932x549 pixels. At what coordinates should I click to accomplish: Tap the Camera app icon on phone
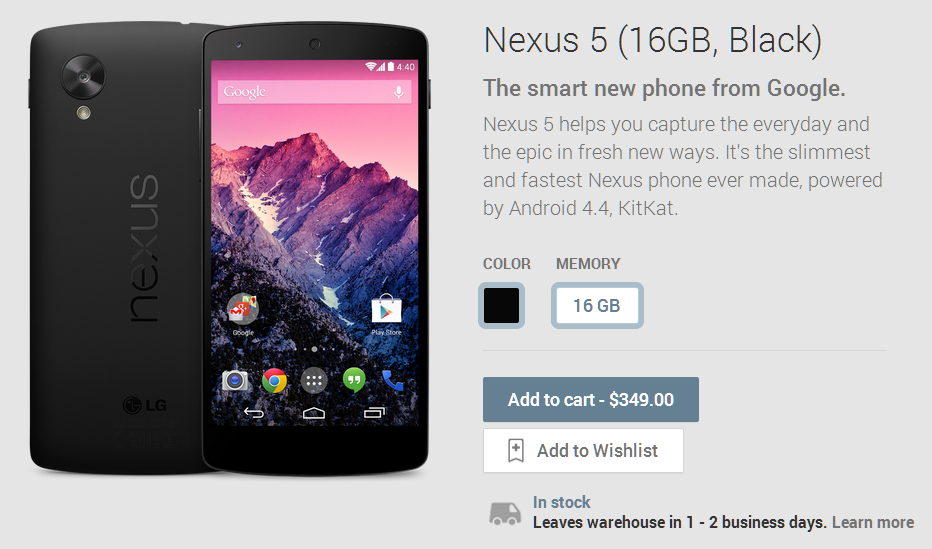click(235, 380)
